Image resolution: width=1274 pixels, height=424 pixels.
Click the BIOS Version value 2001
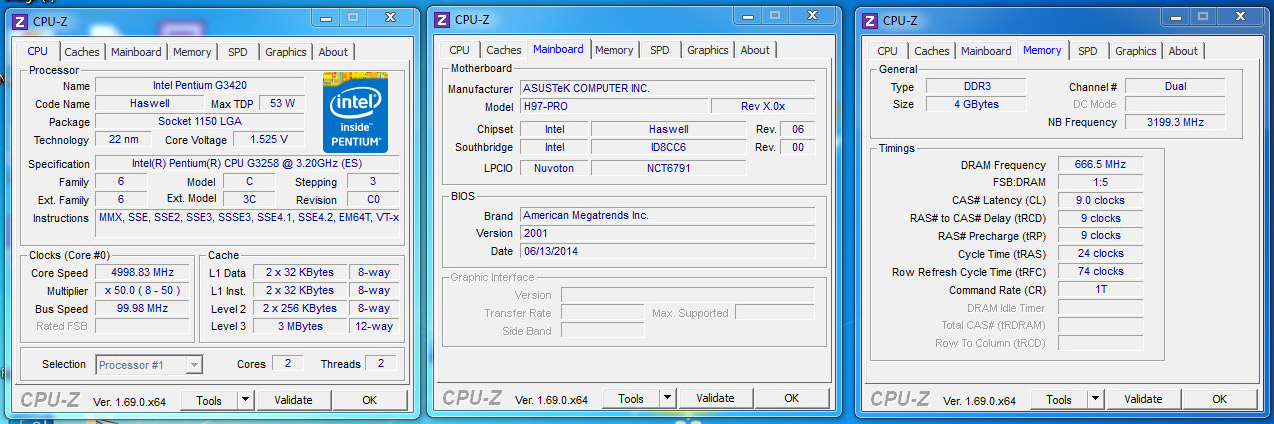[667, 233]
